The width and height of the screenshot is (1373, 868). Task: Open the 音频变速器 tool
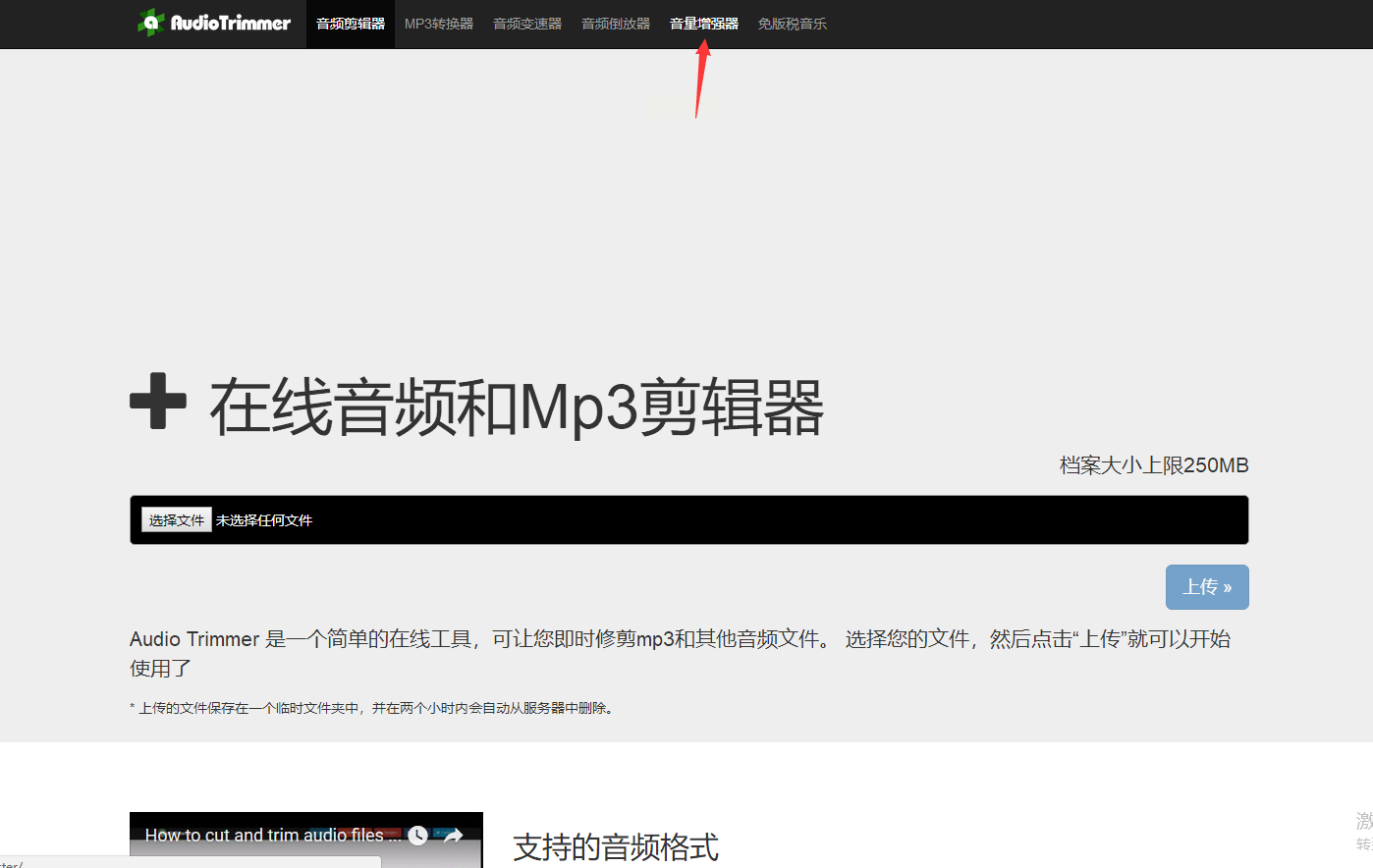[x=527, y=24]
